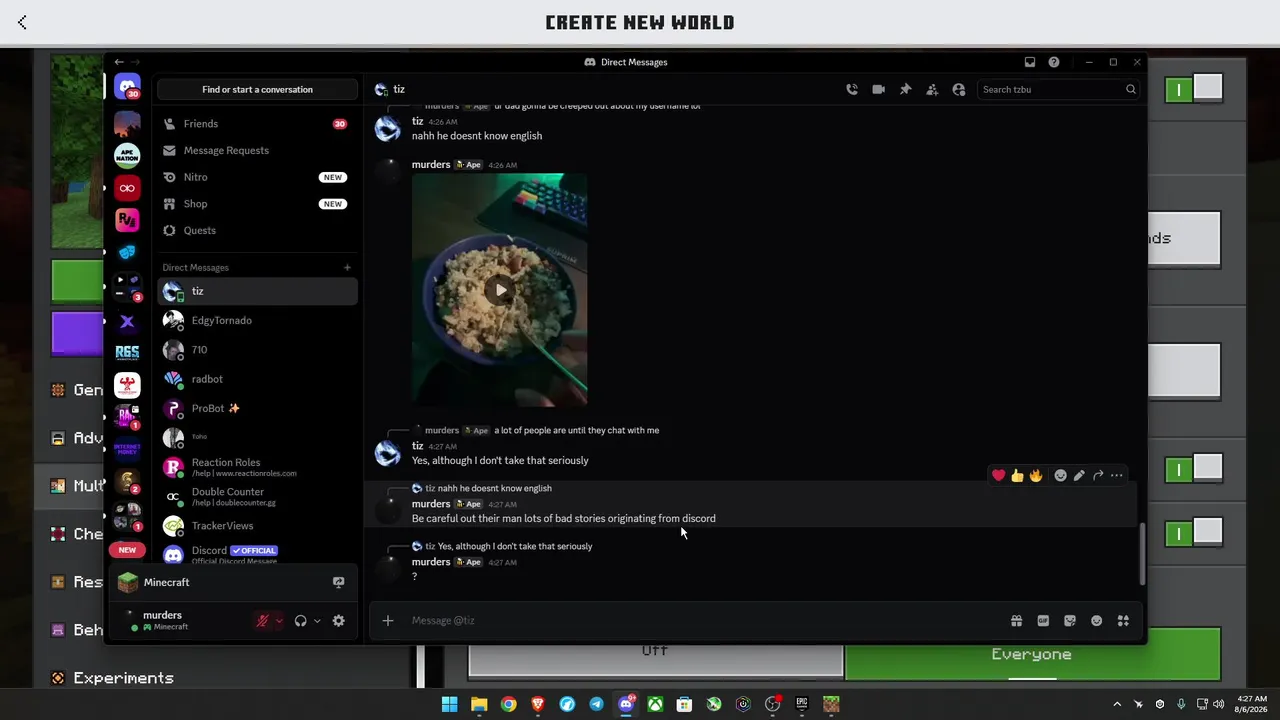Toggle the middle Minecraft switch behind Discord
The height and width of the screenshot is (720, 1280).
pos(1193,469)
